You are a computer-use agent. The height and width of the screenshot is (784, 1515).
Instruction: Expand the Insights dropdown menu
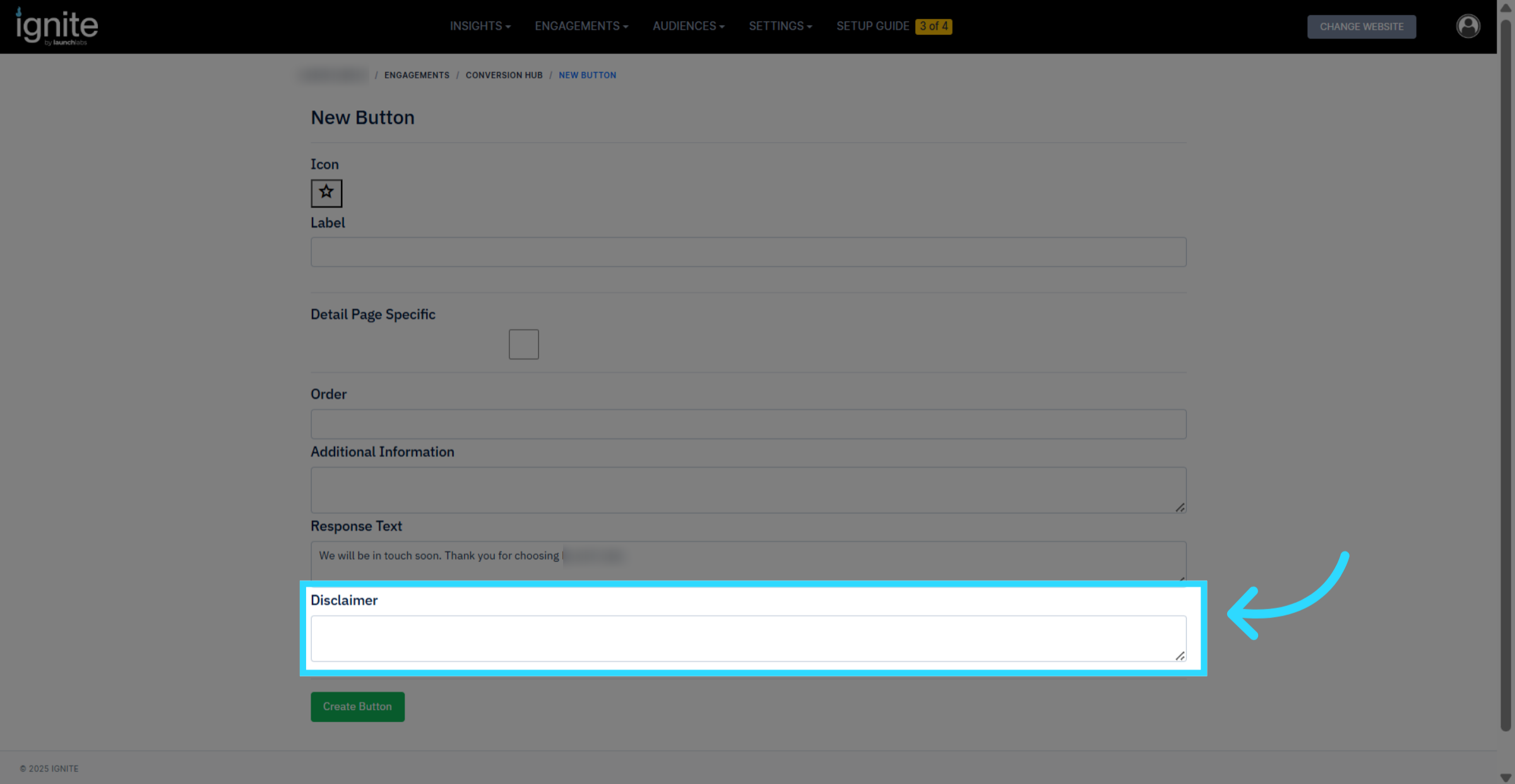coord(480,27)
